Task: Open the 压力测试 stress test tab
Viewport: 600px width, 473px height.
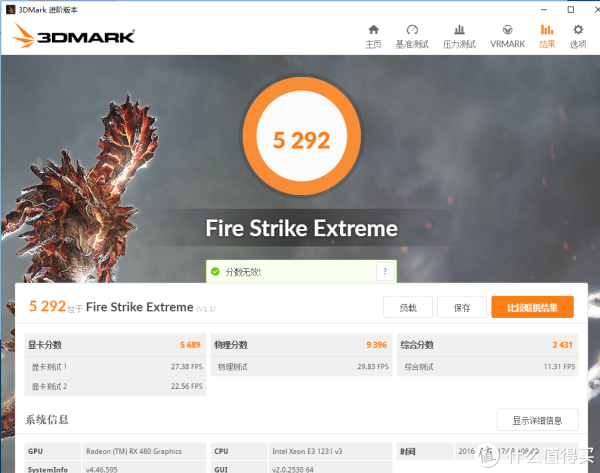Action: (459, 37)
